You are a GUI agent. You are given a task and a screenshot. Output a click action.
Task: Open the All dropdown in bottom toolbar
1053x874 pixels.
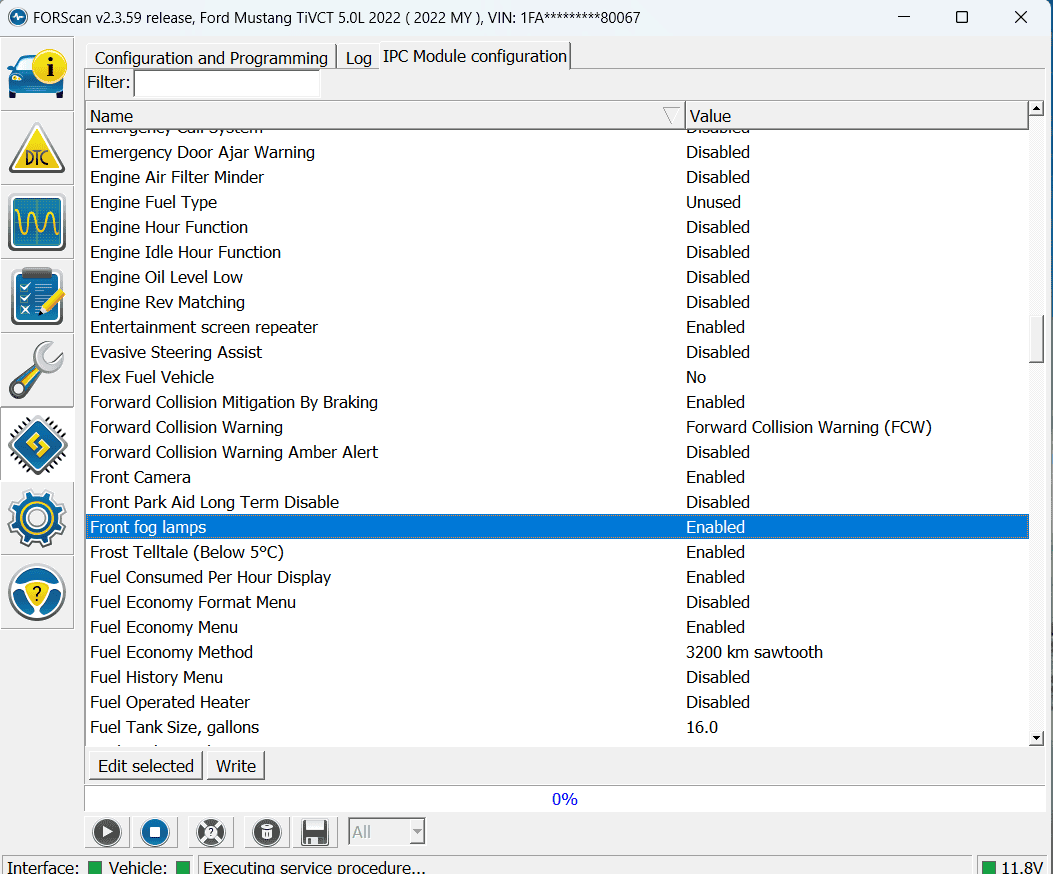coord(387,832)
